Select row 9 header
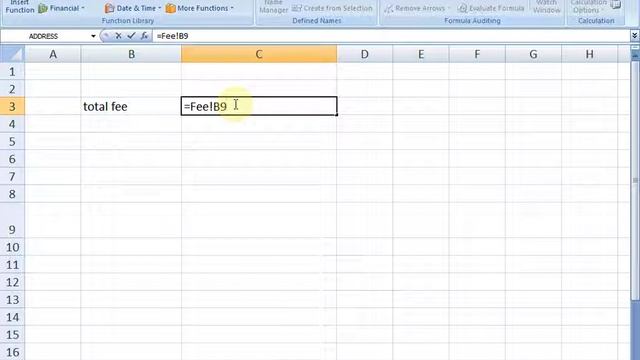 [12, 220]
